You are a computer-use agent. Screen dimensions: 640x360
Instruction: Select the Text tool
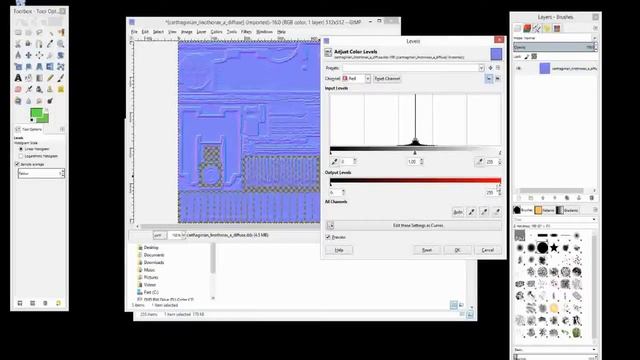pyautogui.click(x=18, y=78)
